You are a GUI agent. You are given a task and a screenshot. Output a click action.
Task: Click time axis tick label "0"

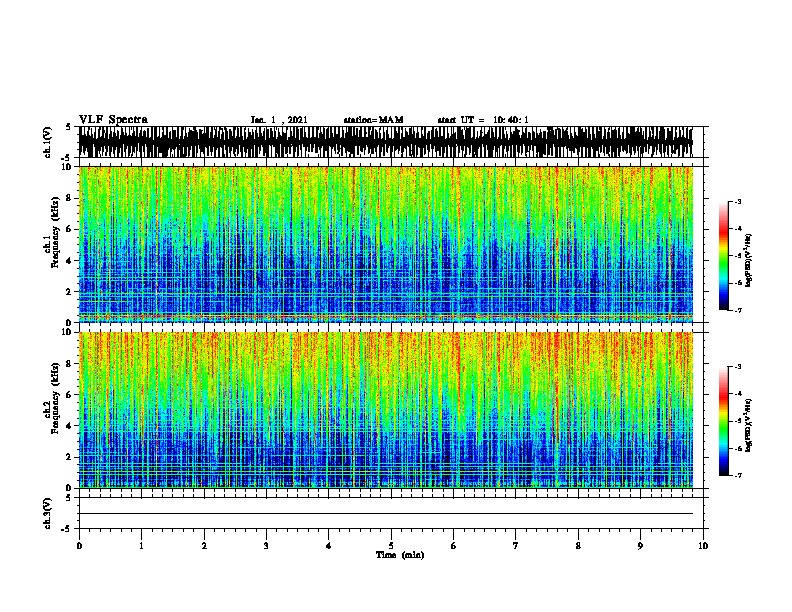tap(79, 546)
